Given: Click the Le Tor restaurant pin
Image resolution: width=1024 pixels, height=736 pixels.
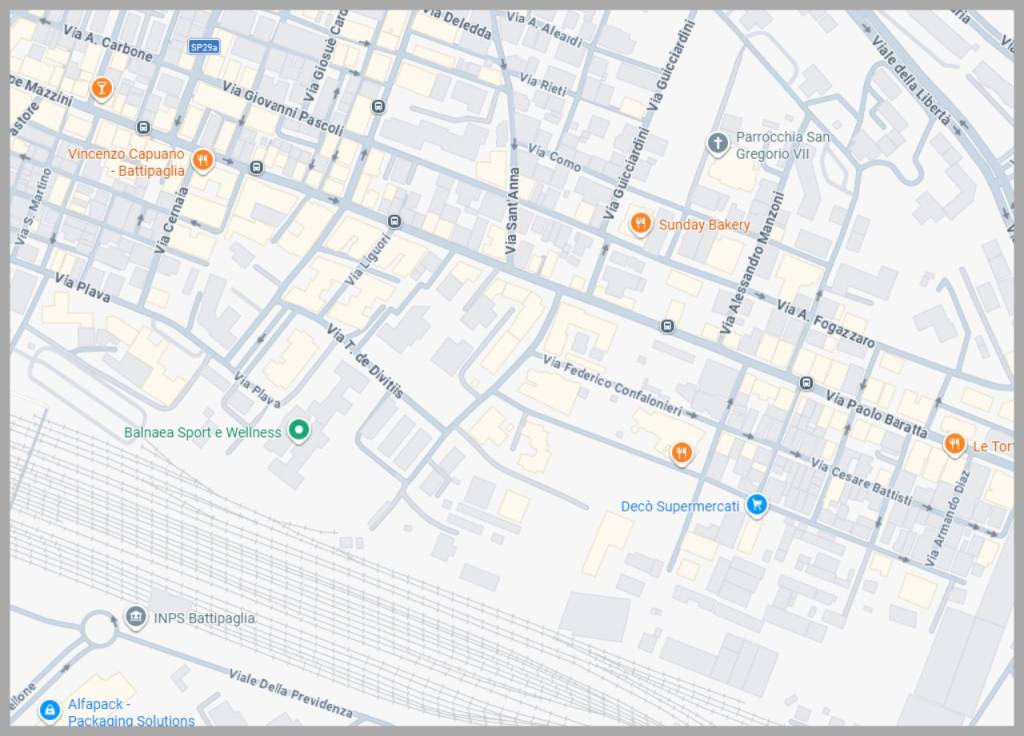Looking at the screenshot, I should pyautogui.click(x=955, y=444).
